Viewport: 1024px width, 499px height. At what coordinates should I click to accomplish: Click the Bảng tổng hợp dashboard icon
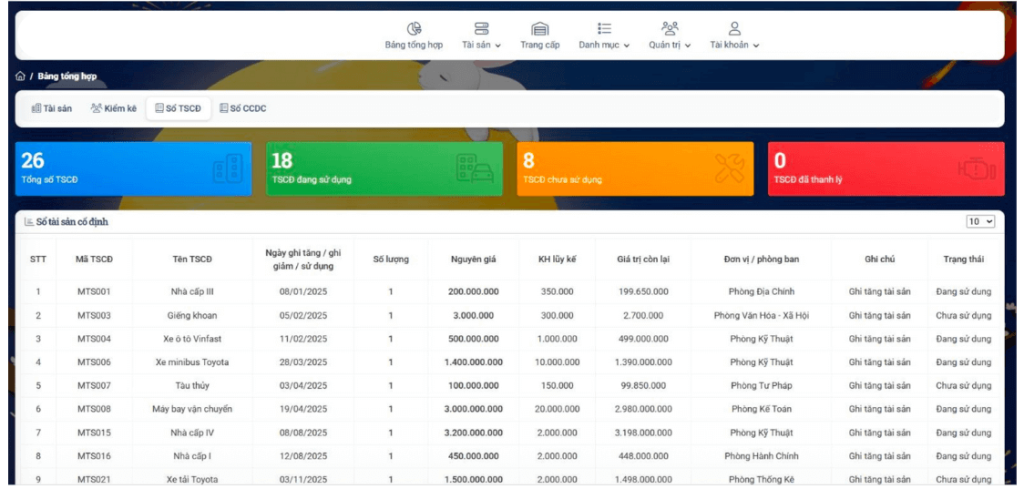pyautogui.click(x=414, y=28)
